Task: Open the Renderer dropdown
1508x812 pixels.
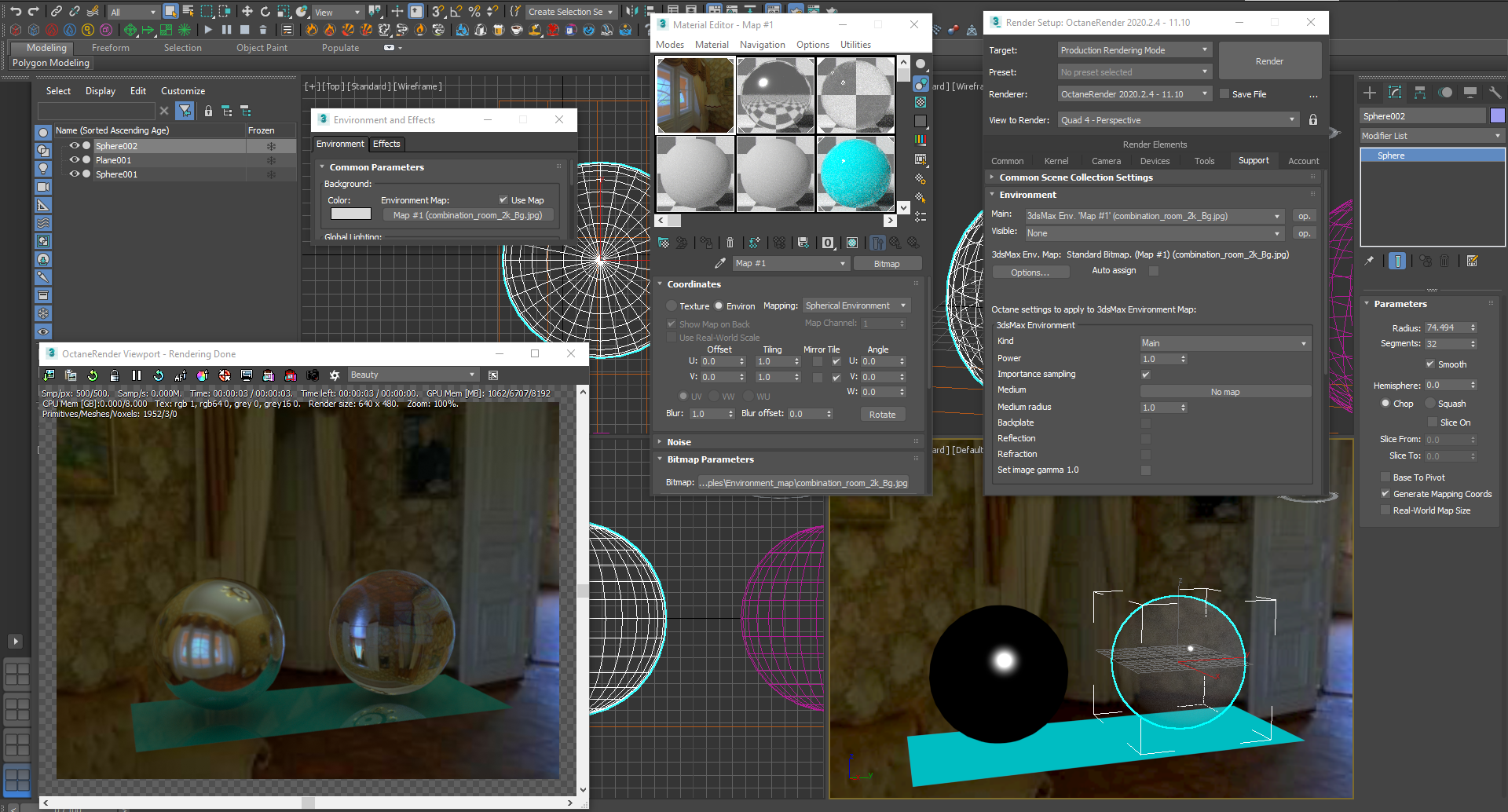Action: click(1135, 94)
